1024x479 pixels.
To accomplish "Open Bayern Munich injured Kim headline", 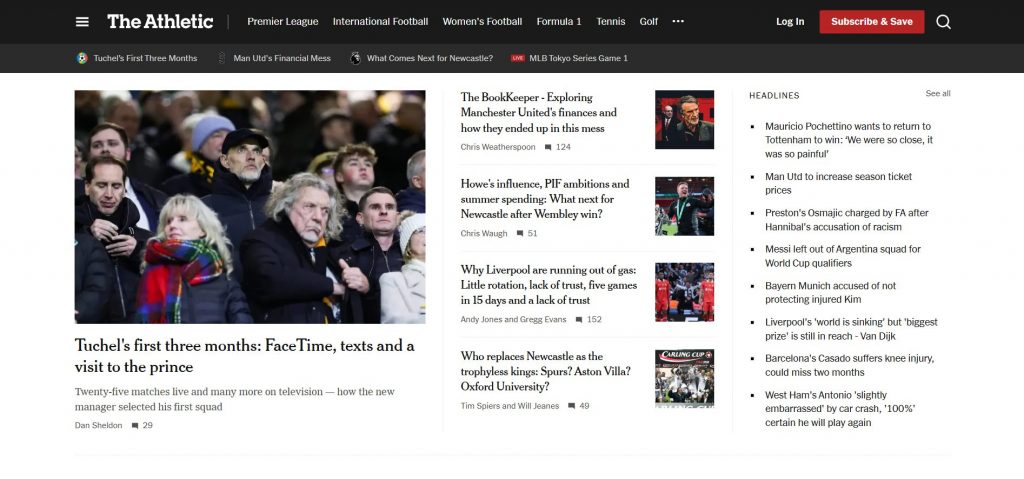I will tap(831, 292).
